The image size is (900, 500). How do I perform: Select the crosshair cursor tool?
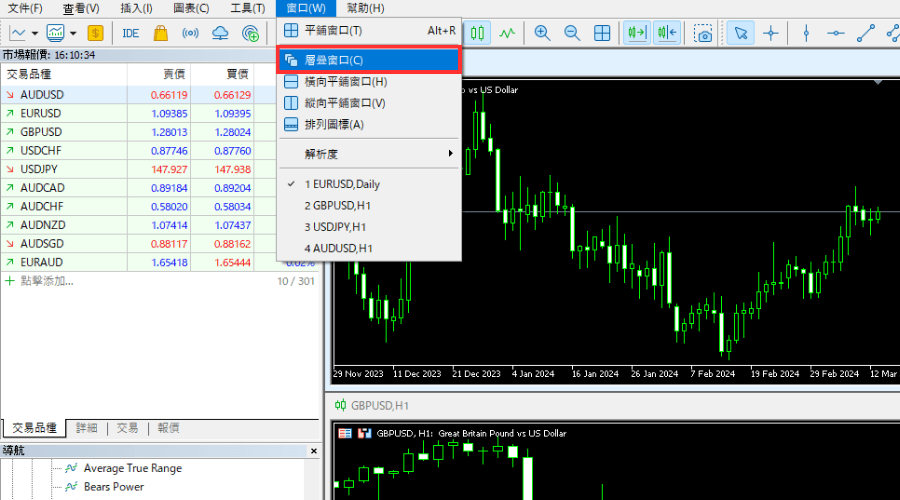click(770, 33)
